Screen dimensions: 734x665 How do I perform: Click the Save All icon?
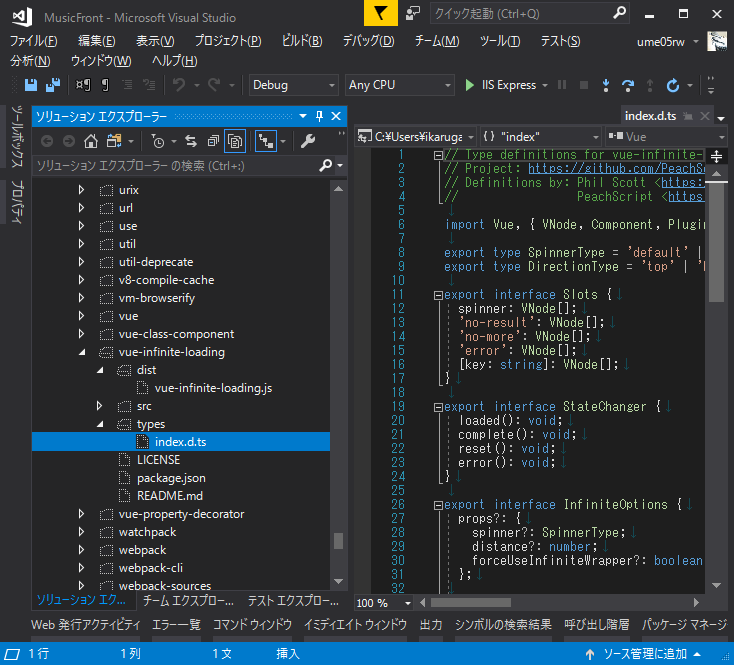coord(53,85)
